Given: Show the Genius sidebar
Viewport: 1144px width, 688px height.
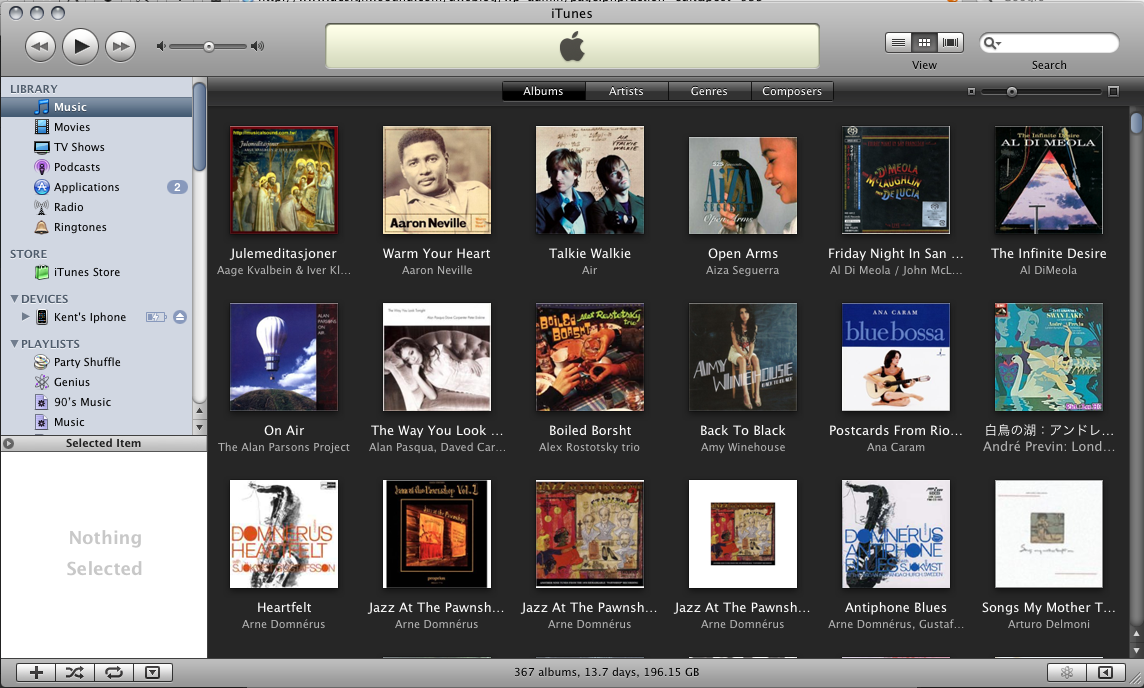Looking at the screenshot, I should 1105,673.
